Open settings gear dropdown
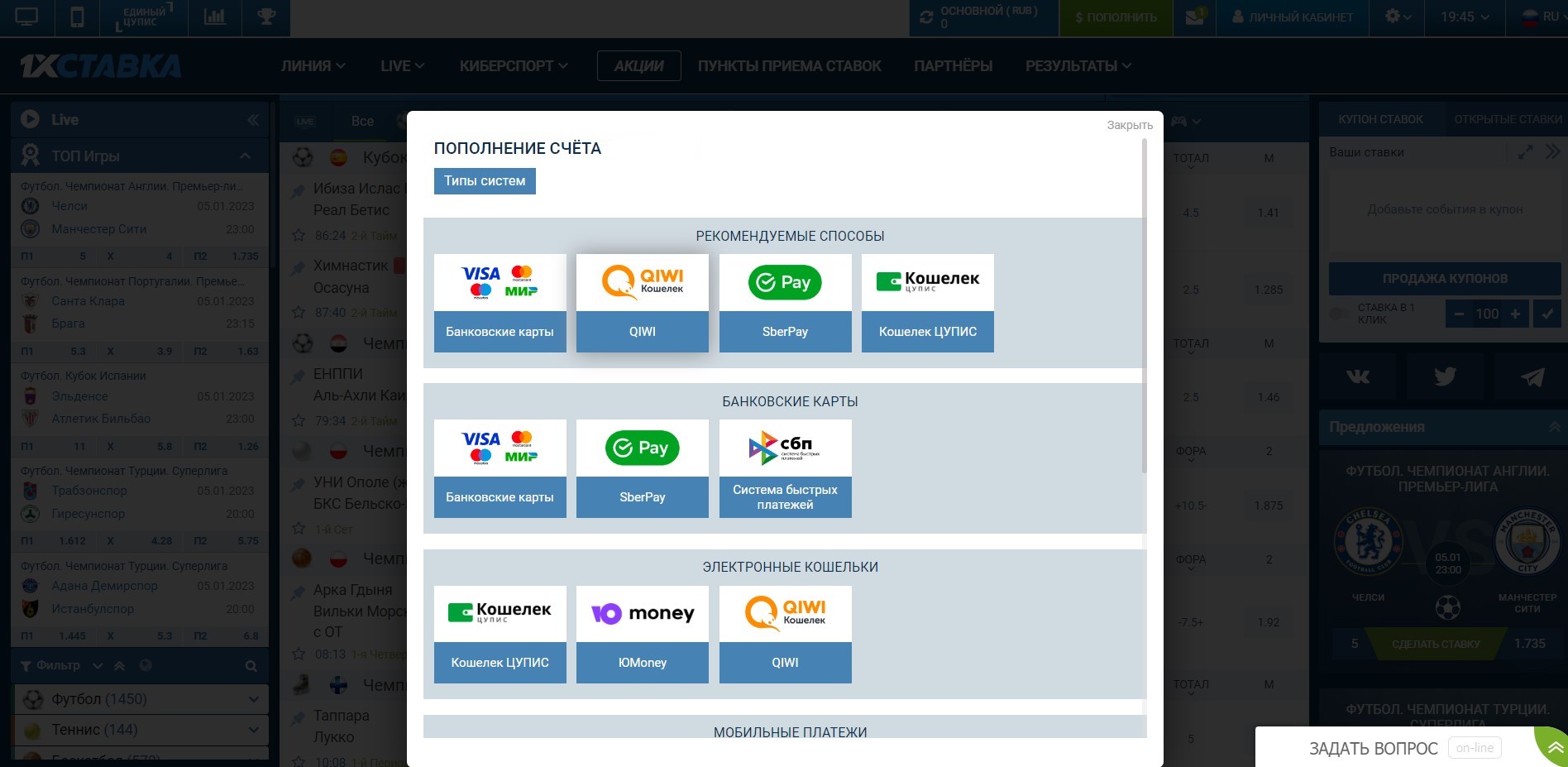This screenshot has height=767, width=1568. [x=1398, y=17]
